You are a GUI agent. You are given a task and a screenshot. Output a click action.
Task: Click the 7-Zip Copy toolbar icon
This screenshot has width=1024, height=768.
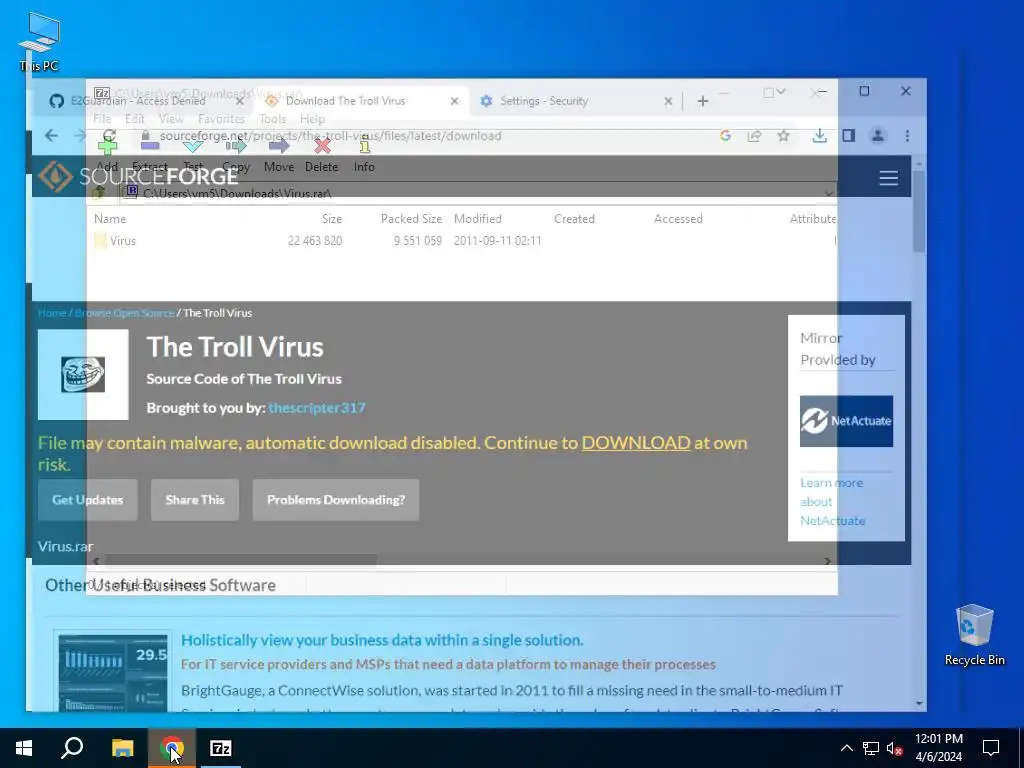pyautogui.click(x=236, y=146)
